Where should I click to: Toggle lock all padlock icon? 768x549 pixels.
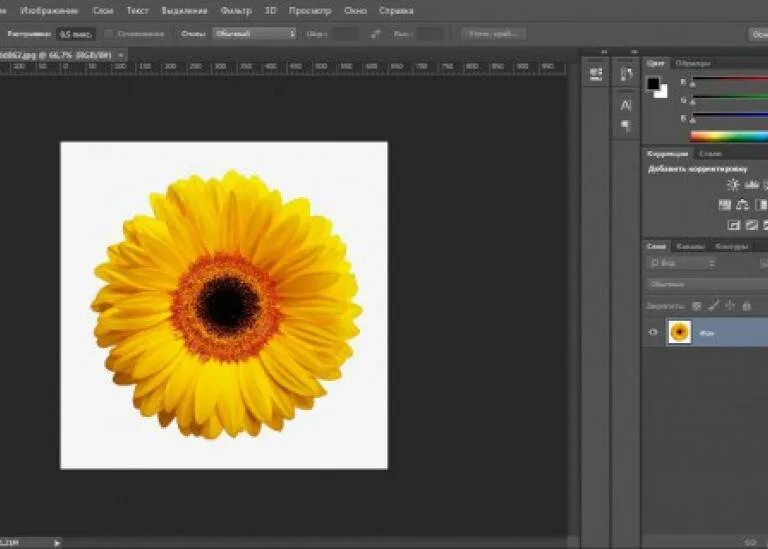point(746,306)
